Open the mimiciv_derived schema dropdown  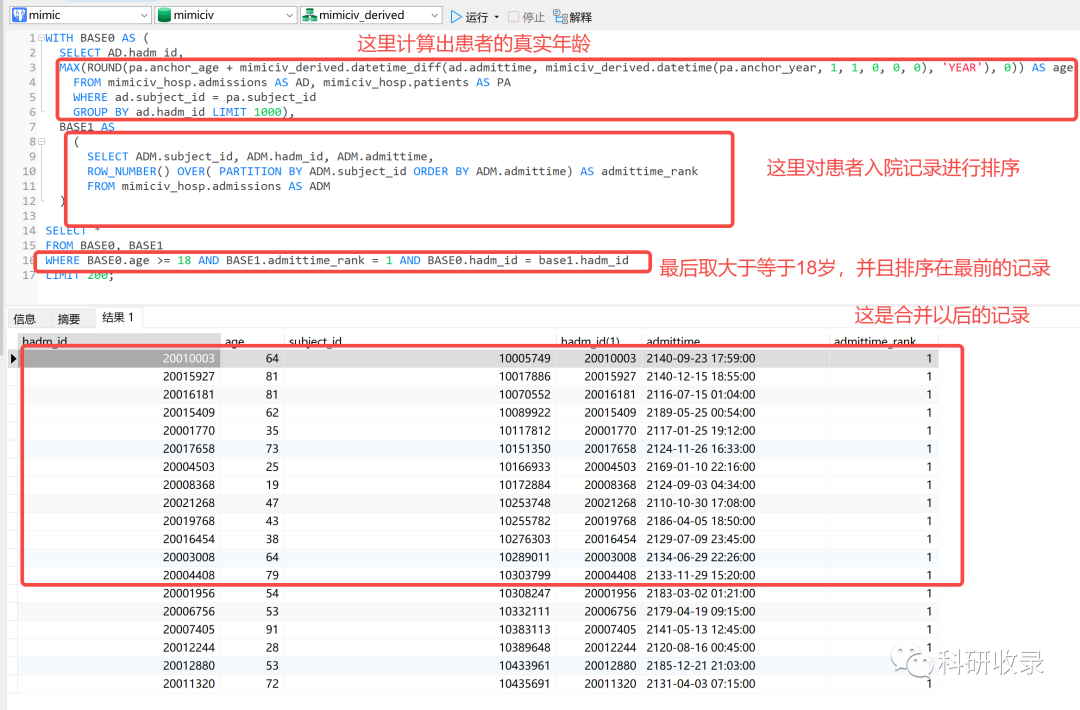371,15
